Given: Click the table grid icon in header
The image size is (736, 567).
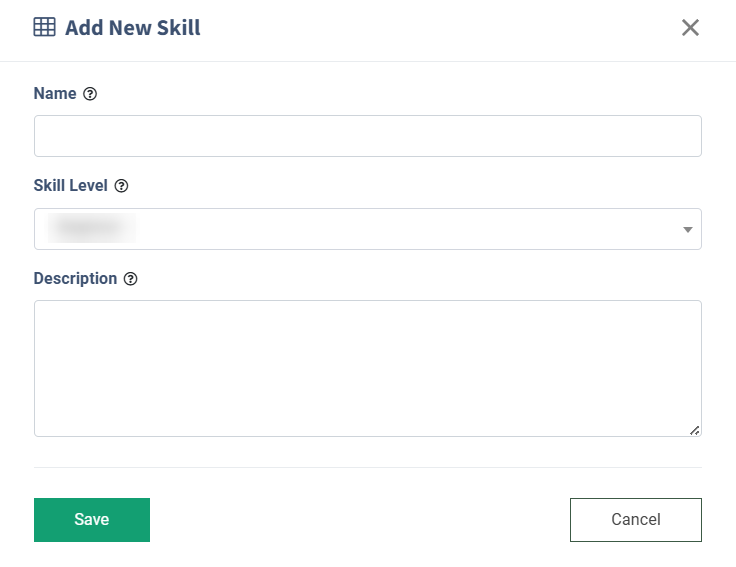Looking at the screenshot, I should point(44,28).
